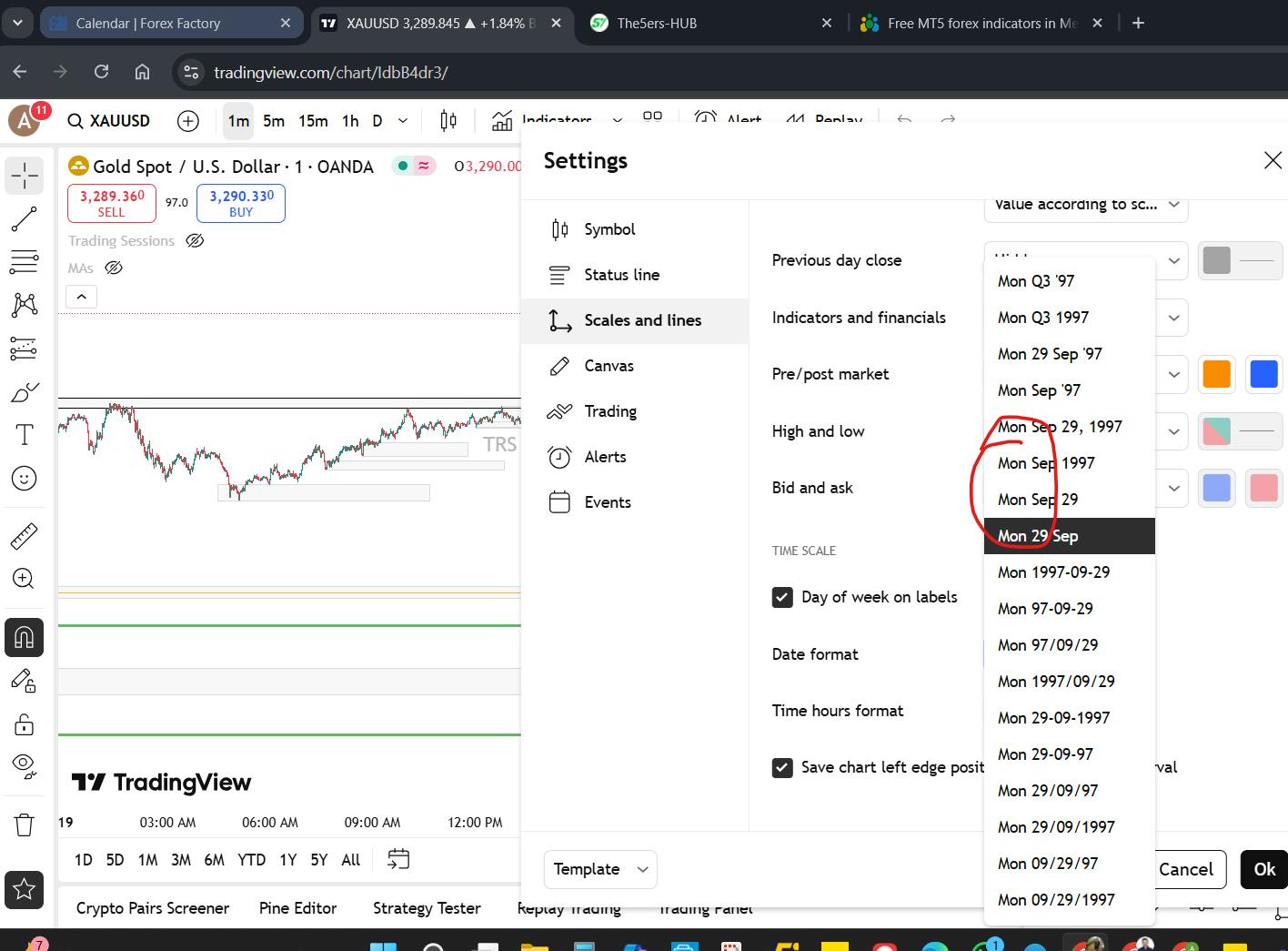The width and height of the screenshot is (1288, 951).
Task: Open Canvas settings tab
Action: point(635,366)
